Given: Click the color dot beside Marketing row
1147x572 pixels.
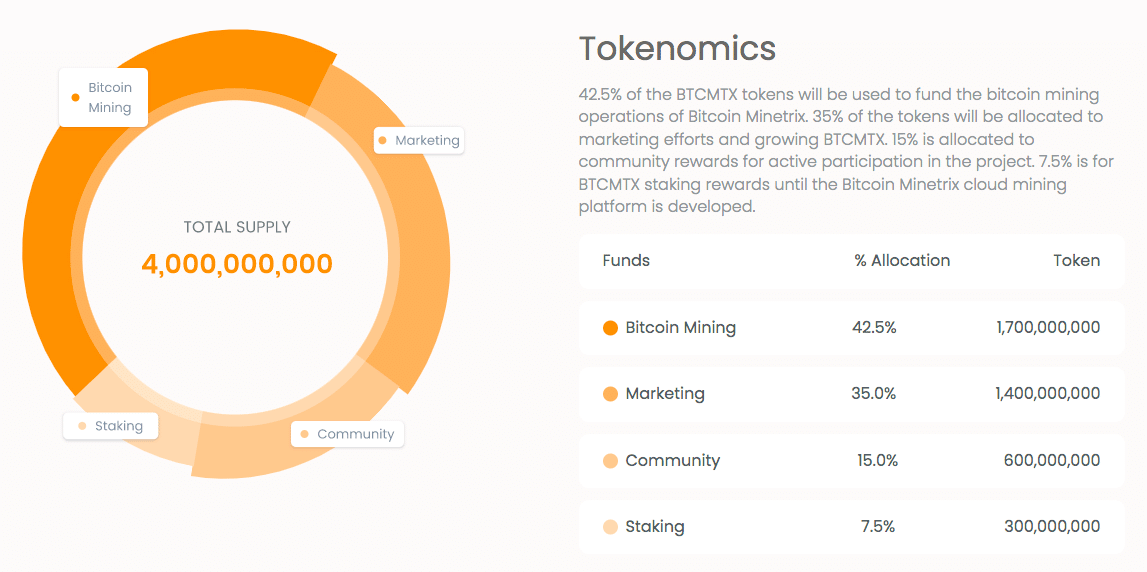Looking at the screenshot, I should pyautogui.click(x=610, y=394).
